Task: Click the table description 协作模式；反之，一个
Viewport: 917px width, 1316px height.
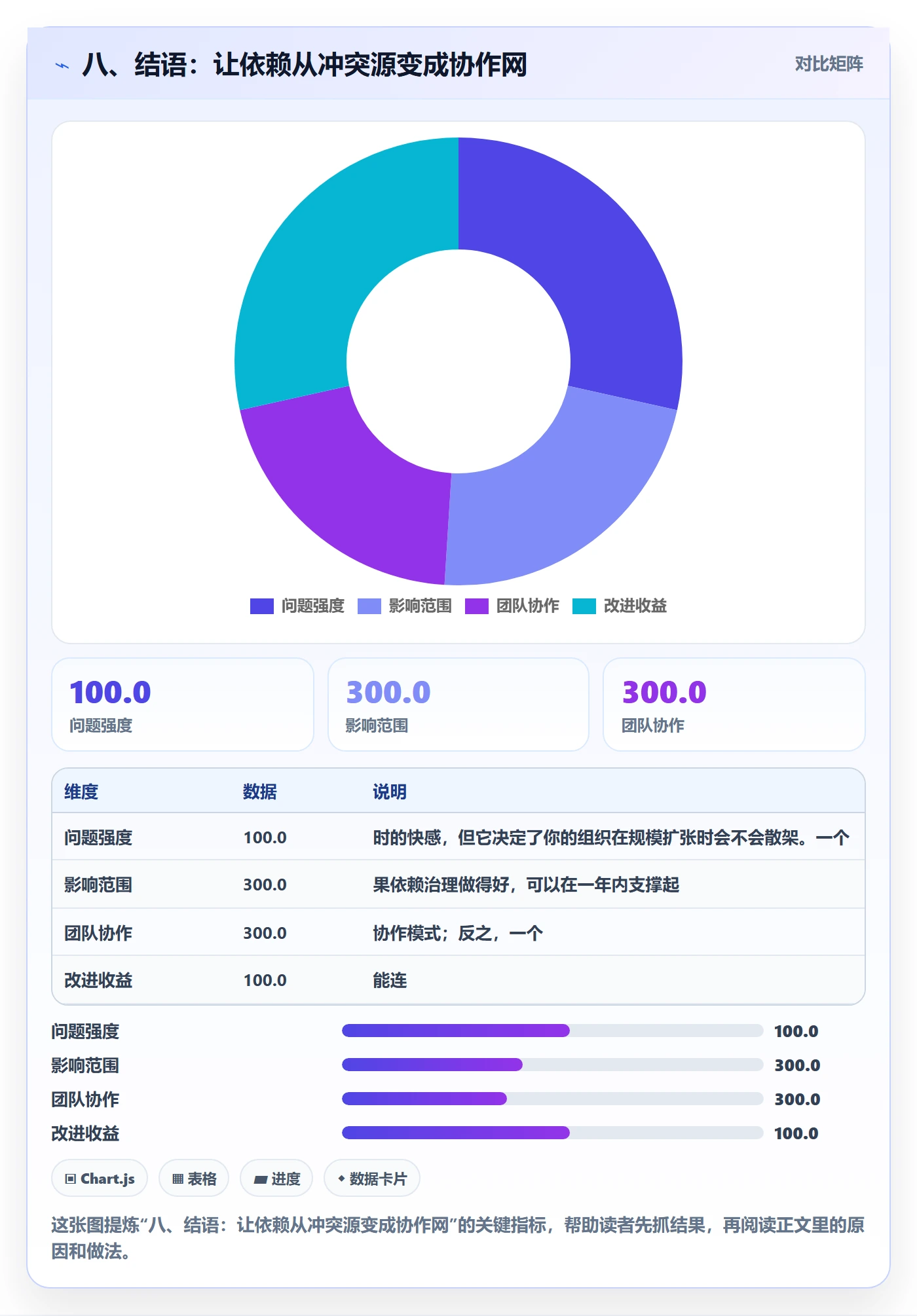Action: (x=458, y=933)
